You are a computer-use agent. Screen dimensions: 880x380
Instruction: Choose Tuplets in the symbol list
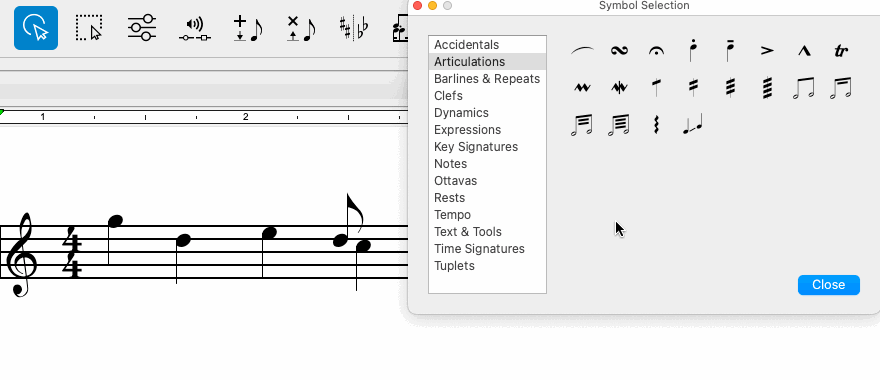(487, 266)
